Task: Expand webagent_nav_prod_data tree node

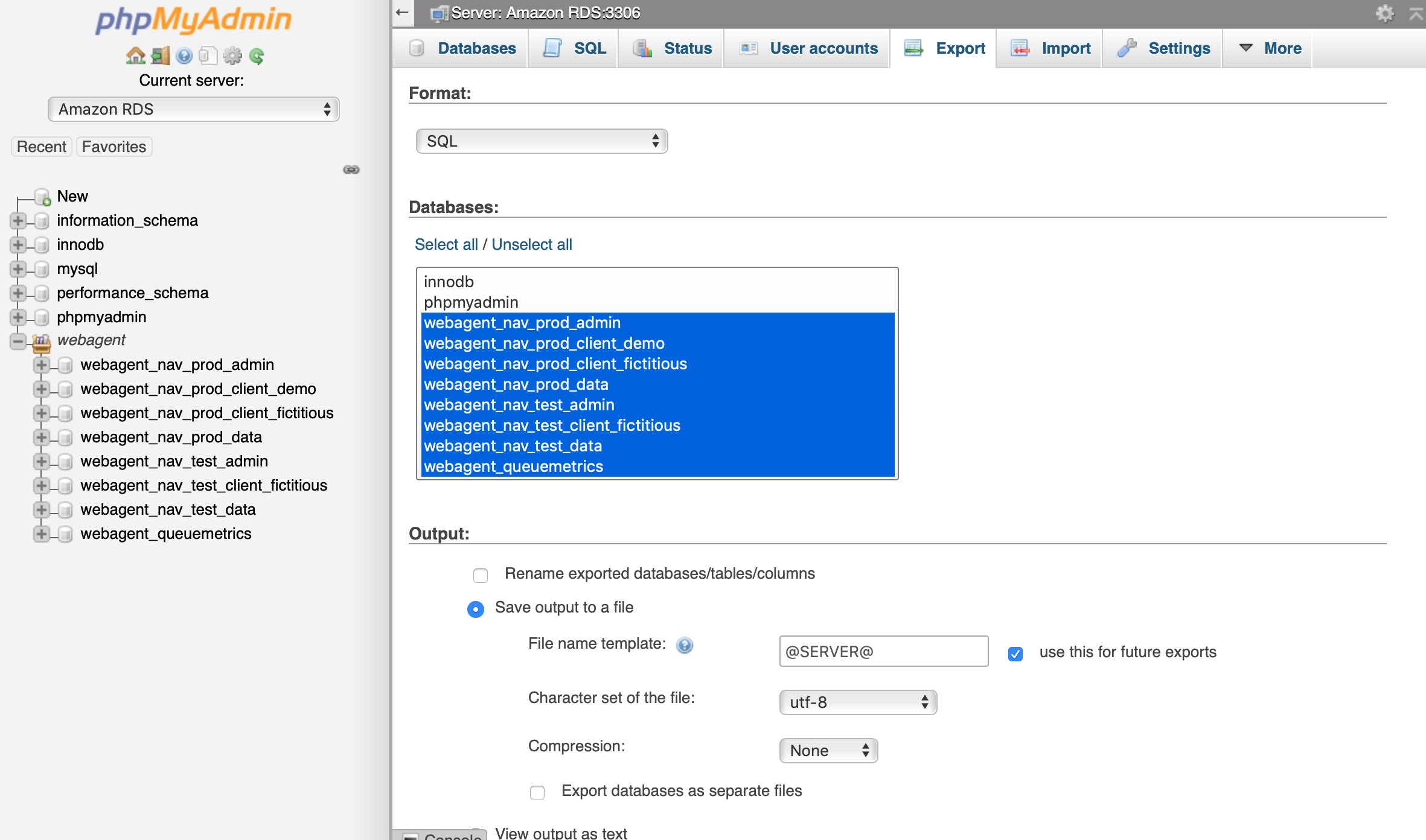Action: pyautogui.click(x=41, y=437)
